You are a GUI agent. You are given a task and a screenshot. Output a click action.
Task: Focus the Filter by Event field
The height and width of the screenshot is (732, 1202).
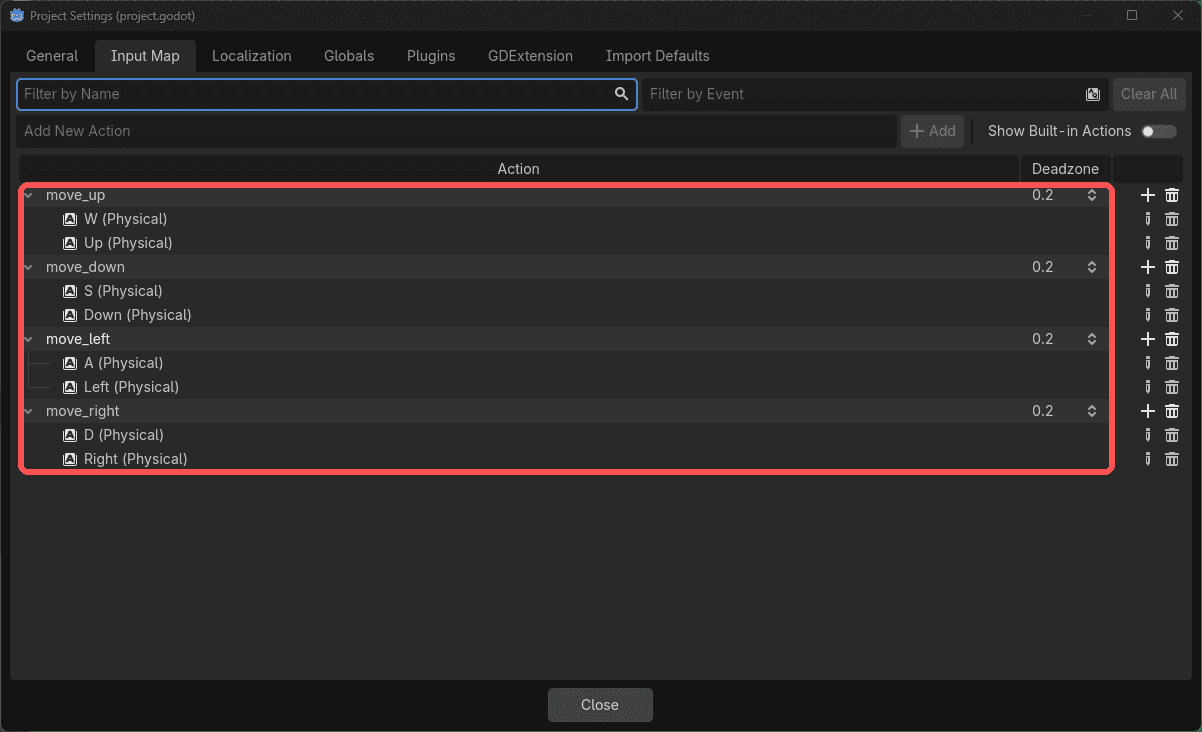[x=875, y=94]
